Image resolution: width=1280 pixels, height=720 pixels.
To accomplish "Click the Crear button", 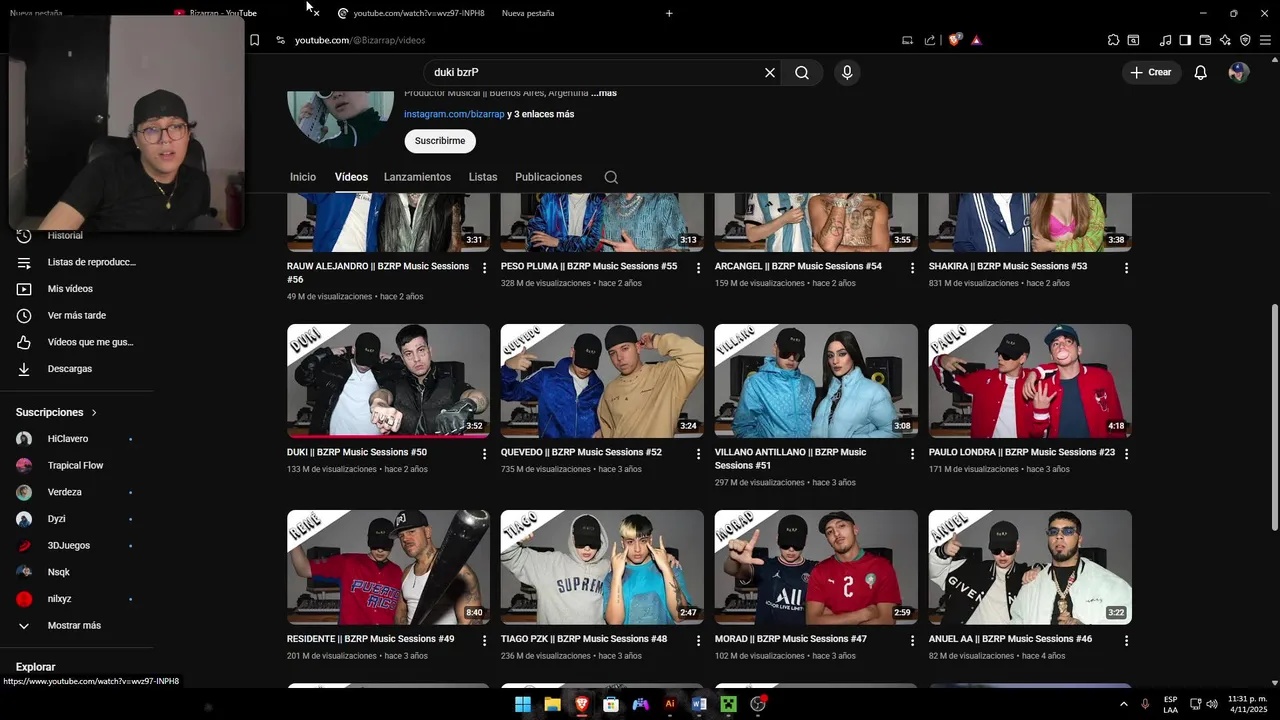I will [1151, 72].
